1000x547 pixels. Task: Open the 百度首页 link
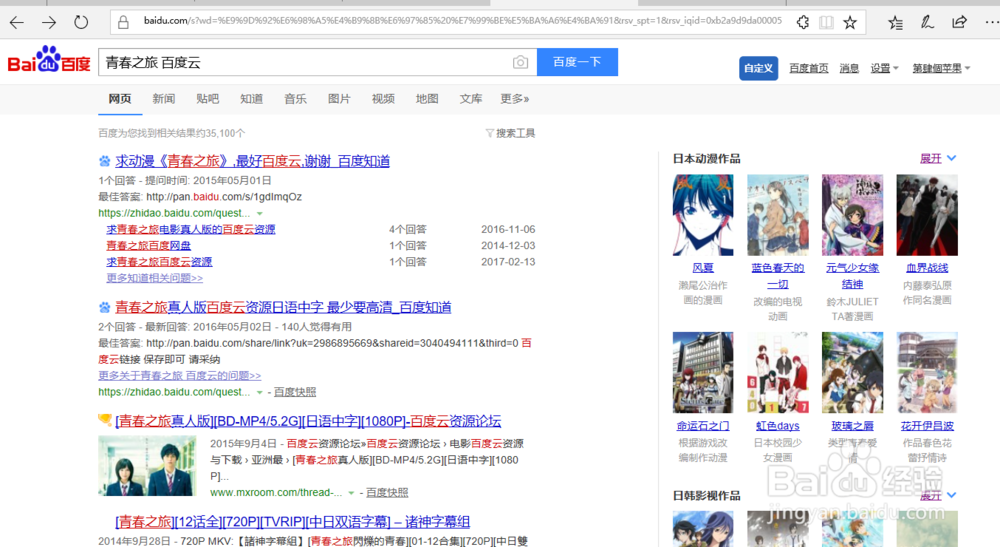tap(809, 68)
